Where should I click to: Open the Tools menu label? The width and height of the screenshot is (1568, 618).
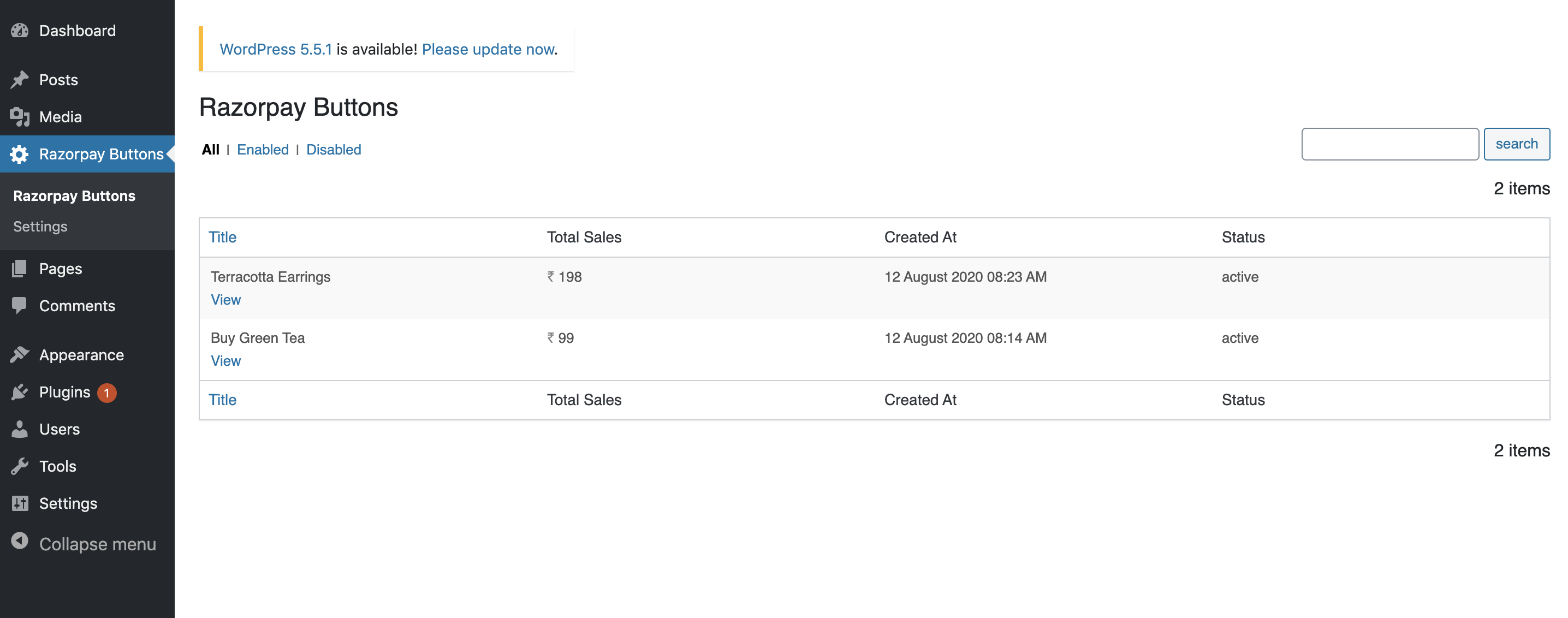pos(58,466)
